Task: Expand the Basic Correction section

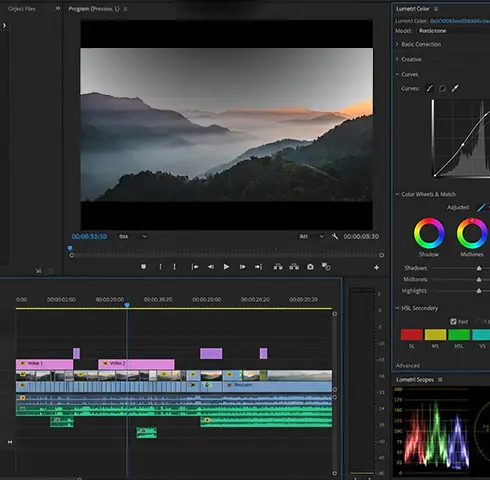Action: click(x=397, y=44)
